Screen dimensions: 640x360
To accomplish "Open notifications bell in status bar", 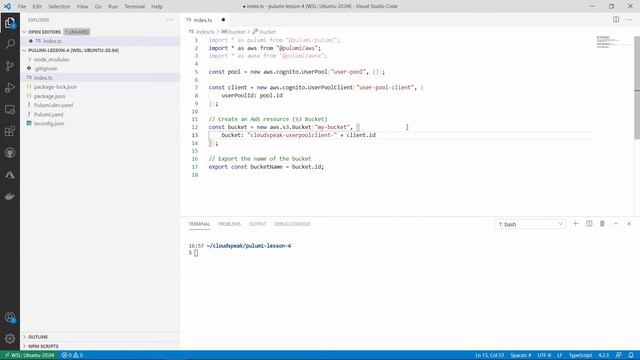I will (631, 355).
